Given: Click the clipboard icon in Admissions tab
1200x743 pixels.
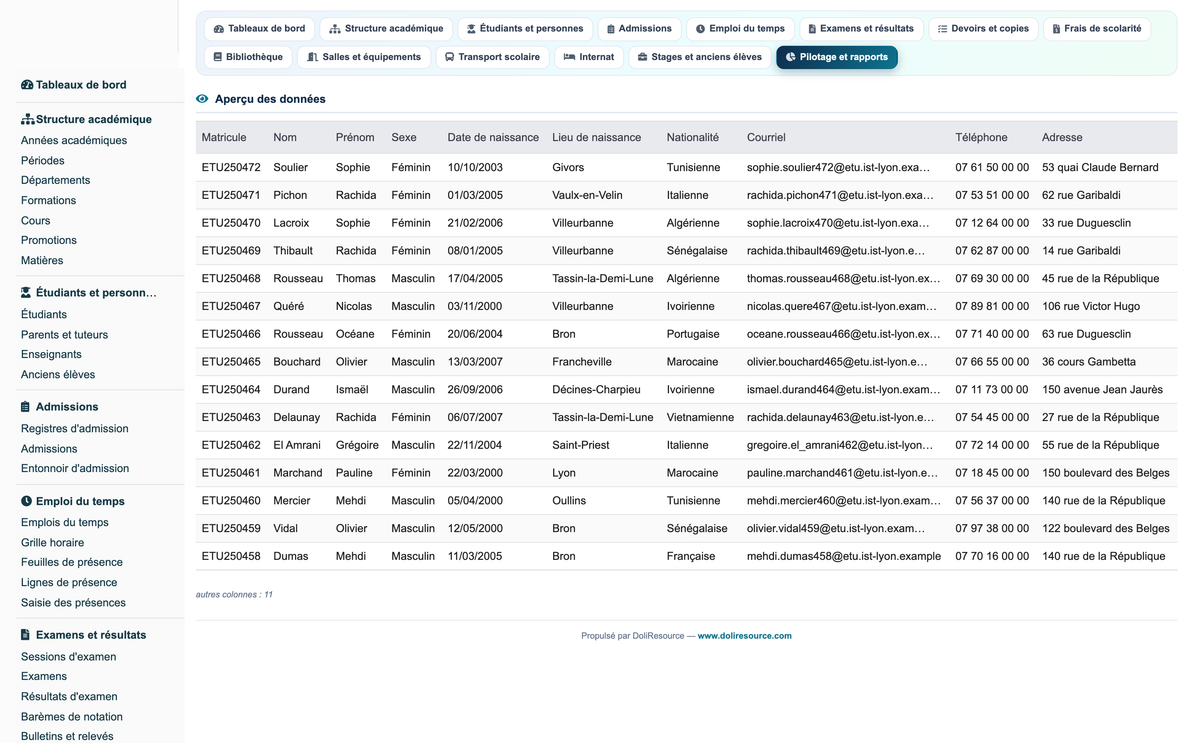Looking at the screenshot, I should [x=611, y=29].
